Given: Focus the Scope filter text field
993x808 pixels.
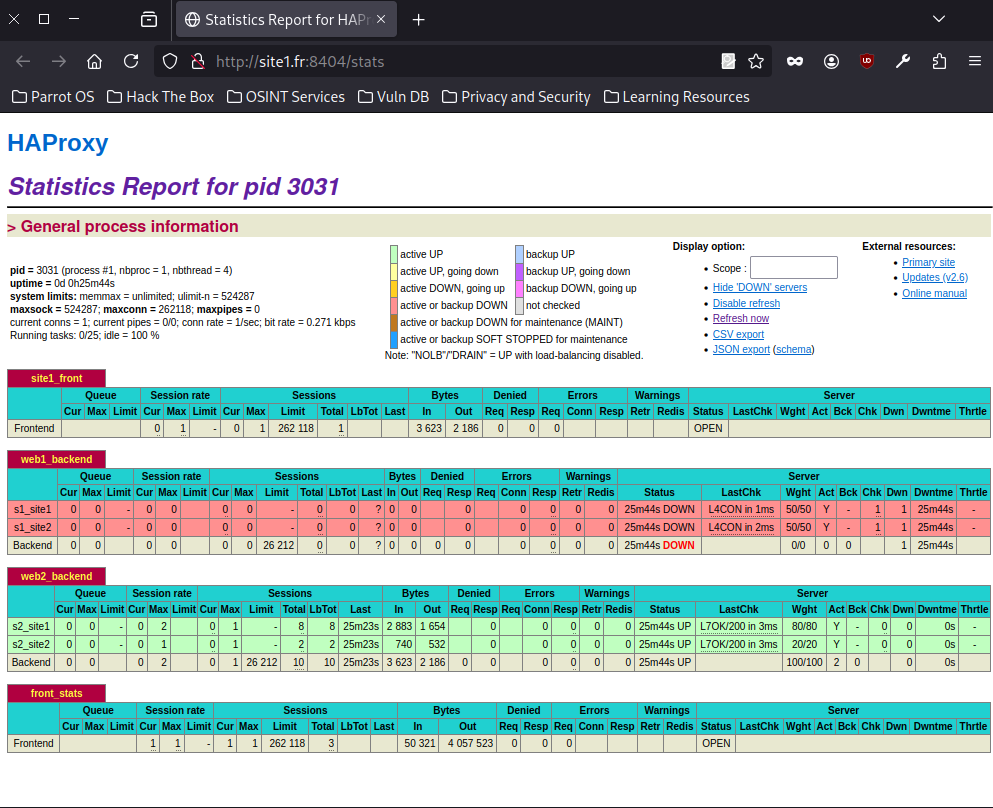Looking at the screenshot, I should [794, 267].
